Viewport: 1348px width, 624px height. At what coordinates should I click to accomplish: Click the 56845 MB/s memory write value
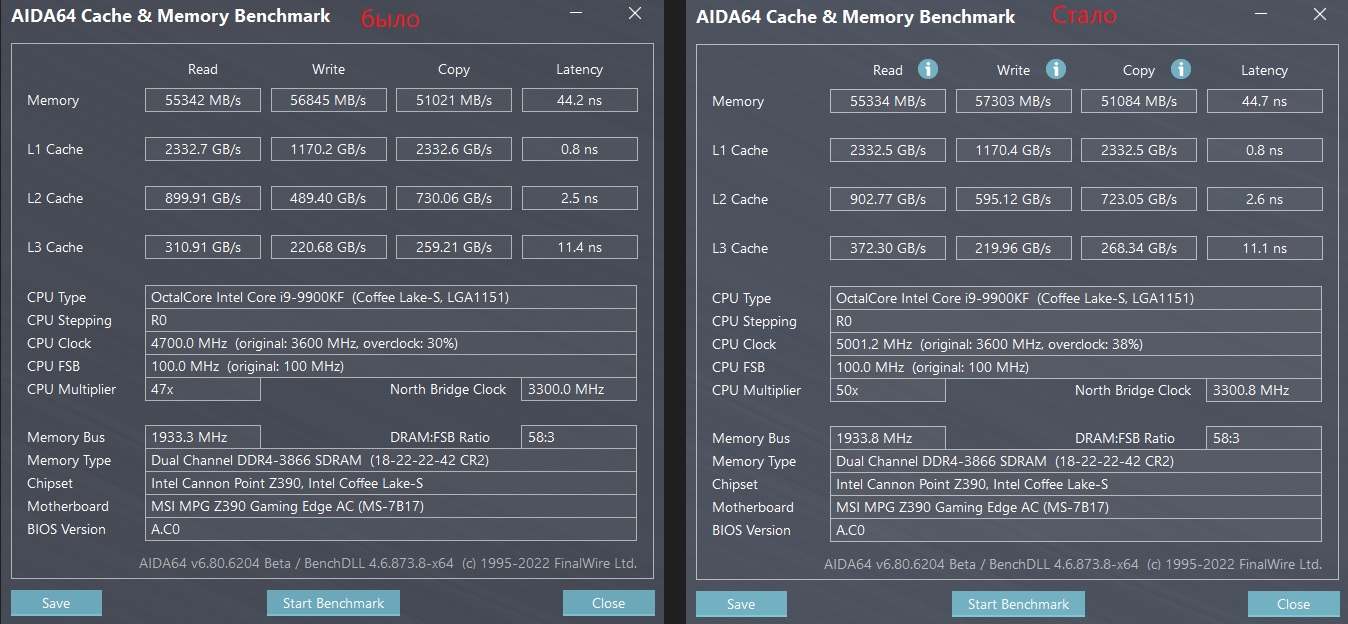pyautogui.click(x=328, y=100)
